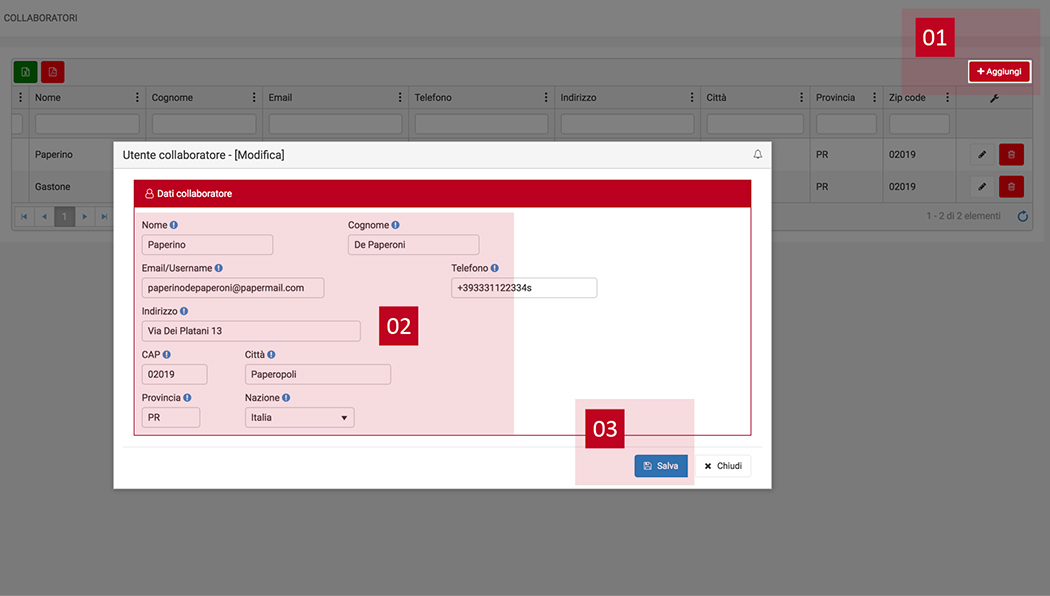This screenshot has width=1050, height=596.
Task: Select page 1 in the pager
Action: pyautogui.click(x=64, y=216)
